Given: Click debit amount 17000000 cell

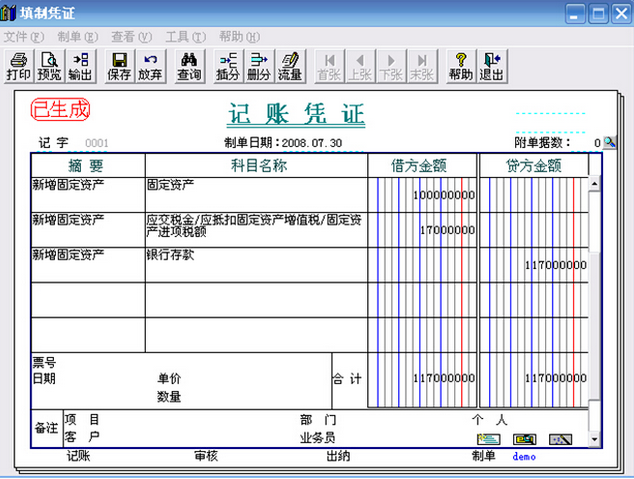Looking at the screenshot, I should [422, 230].
